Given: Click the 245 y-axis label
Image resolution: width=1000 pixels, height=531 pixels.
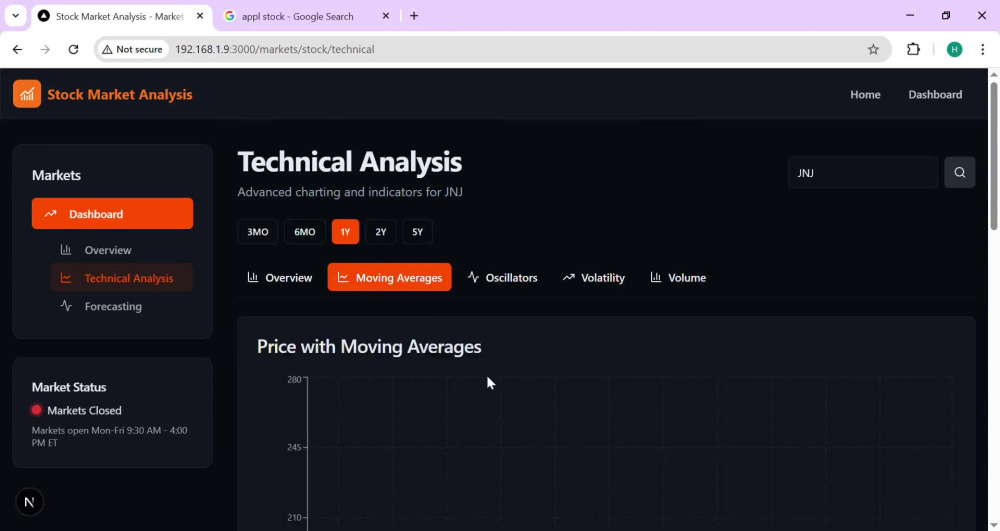Looking at the screenshot, I should pos(294,447).
